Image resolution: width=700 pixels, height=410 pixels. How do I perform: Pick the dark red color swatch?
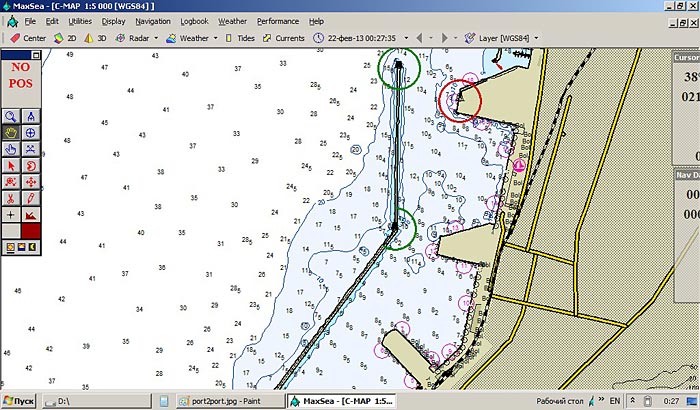(x=31, y=231)
